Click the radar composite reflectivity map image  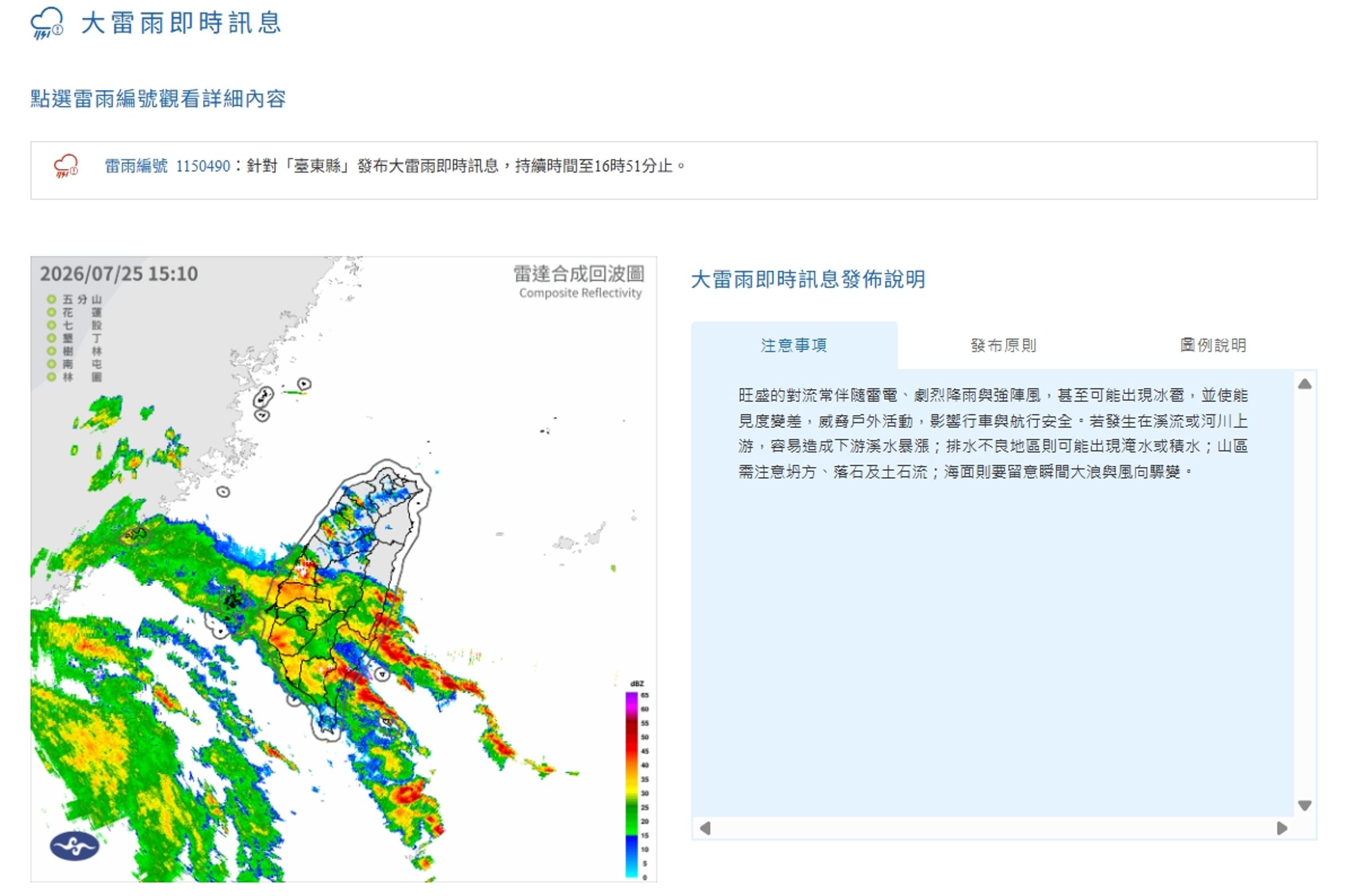pos(344,569)
